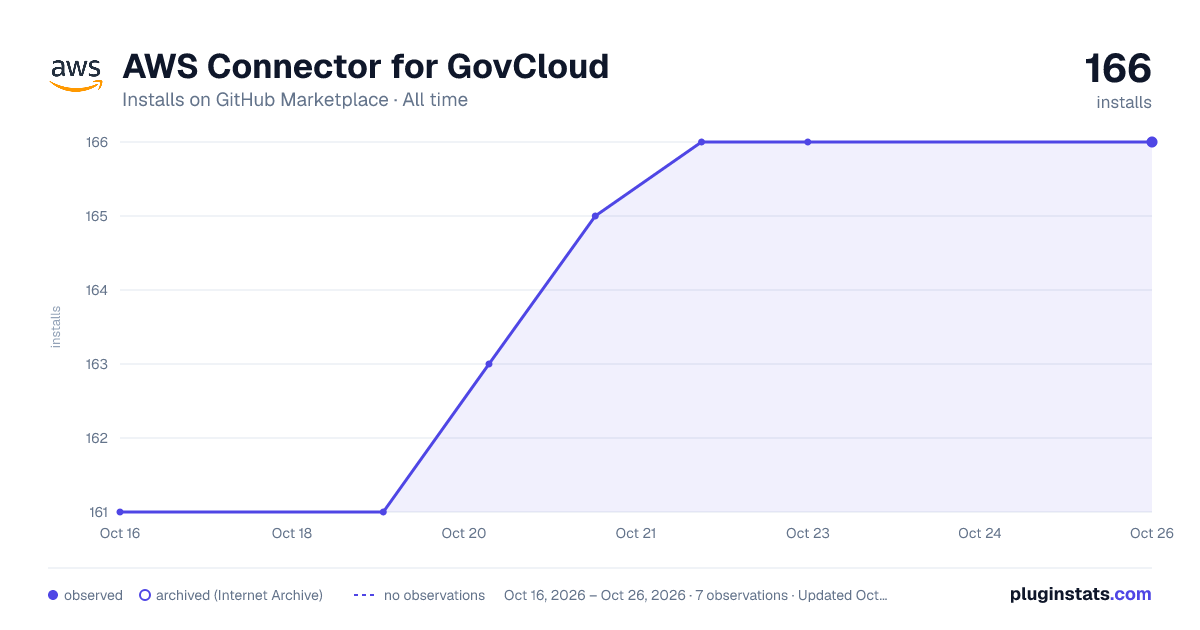
Task: Select the data point where the rise begins at 161
Action: point(383,512)
